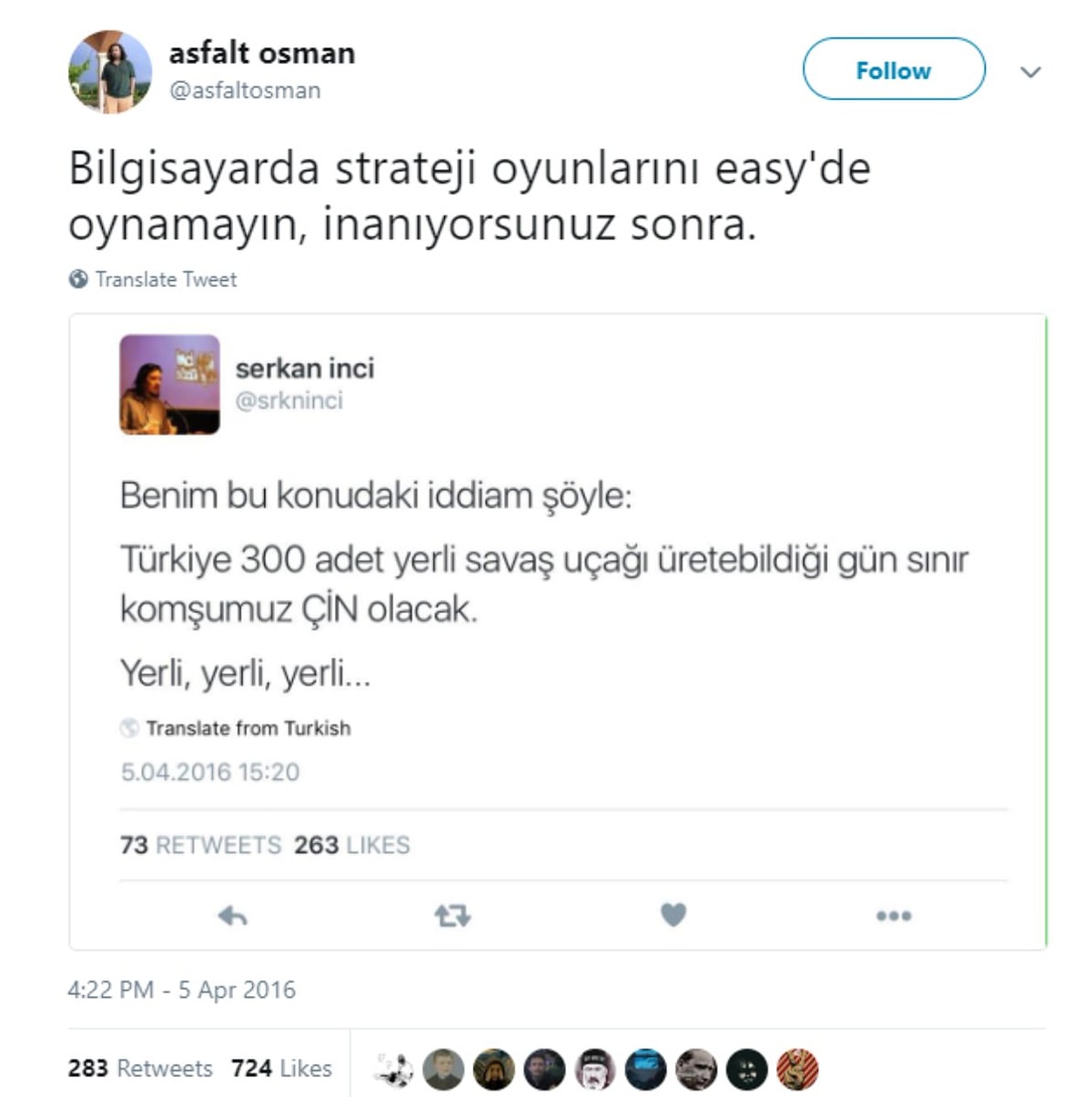
Task: Click the first liker avatar thumbnail
Action: point(394,1070)
